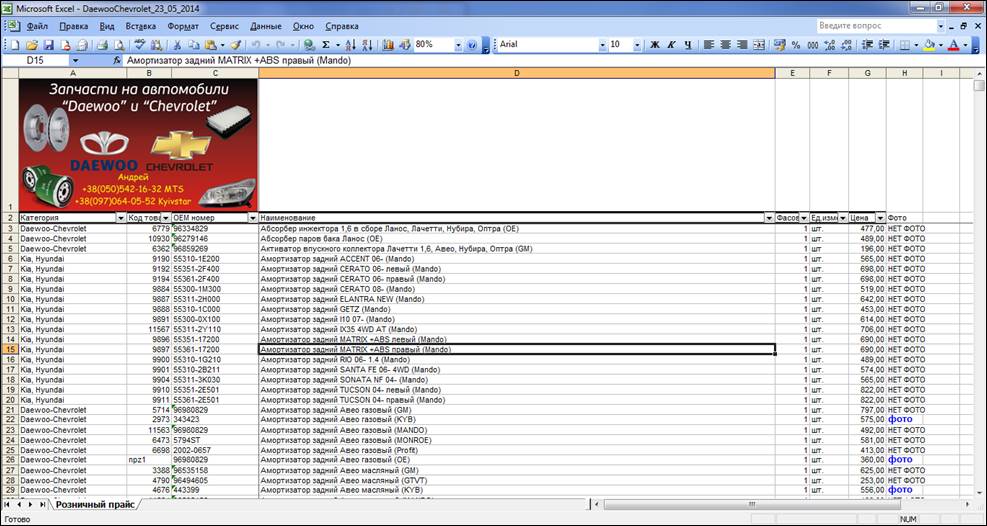
Task: Select the Розничный прайс sheet tab
Action: tap(94, 505)
